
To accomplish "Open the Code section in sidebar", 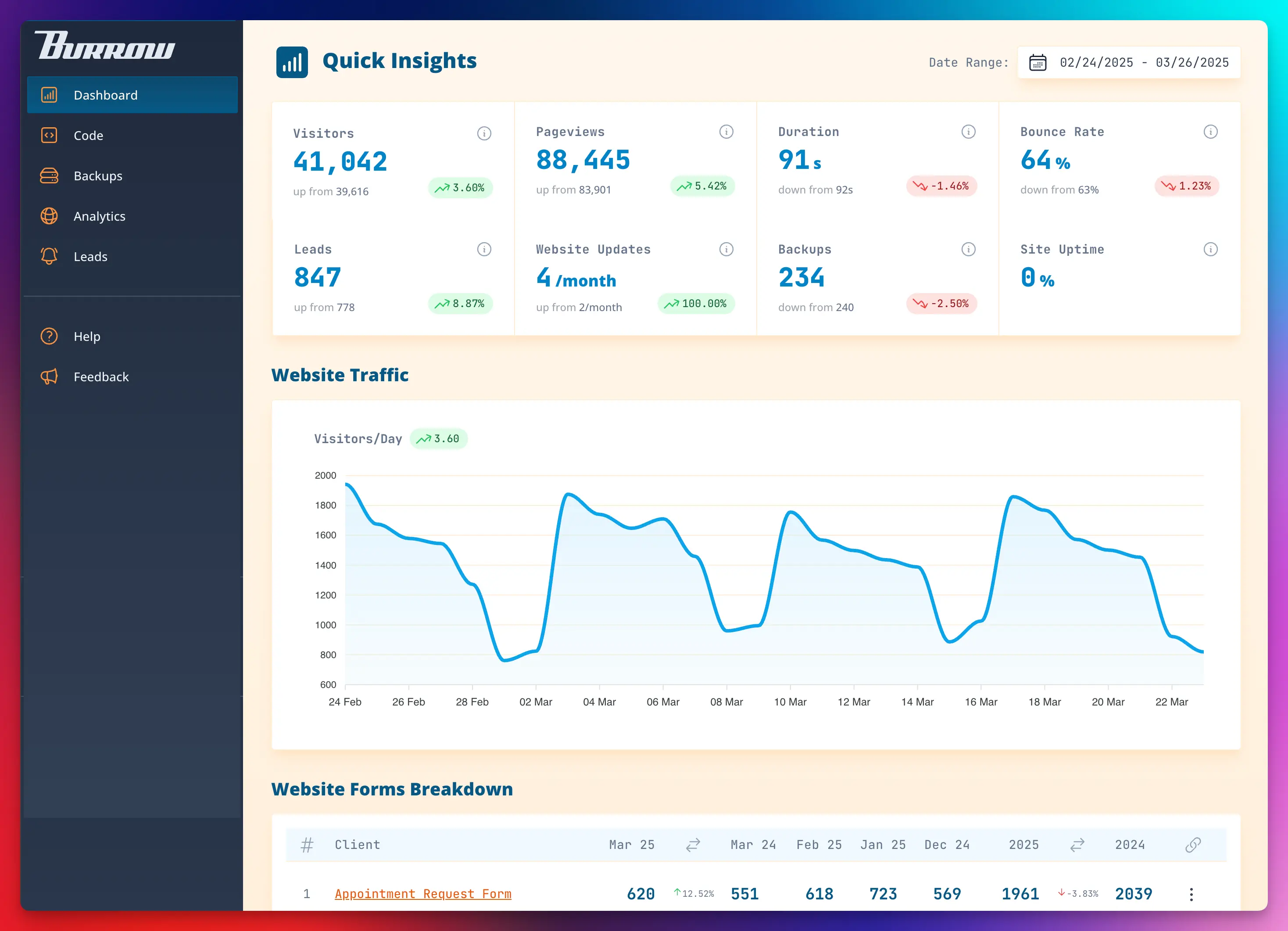I will (132, 135).
